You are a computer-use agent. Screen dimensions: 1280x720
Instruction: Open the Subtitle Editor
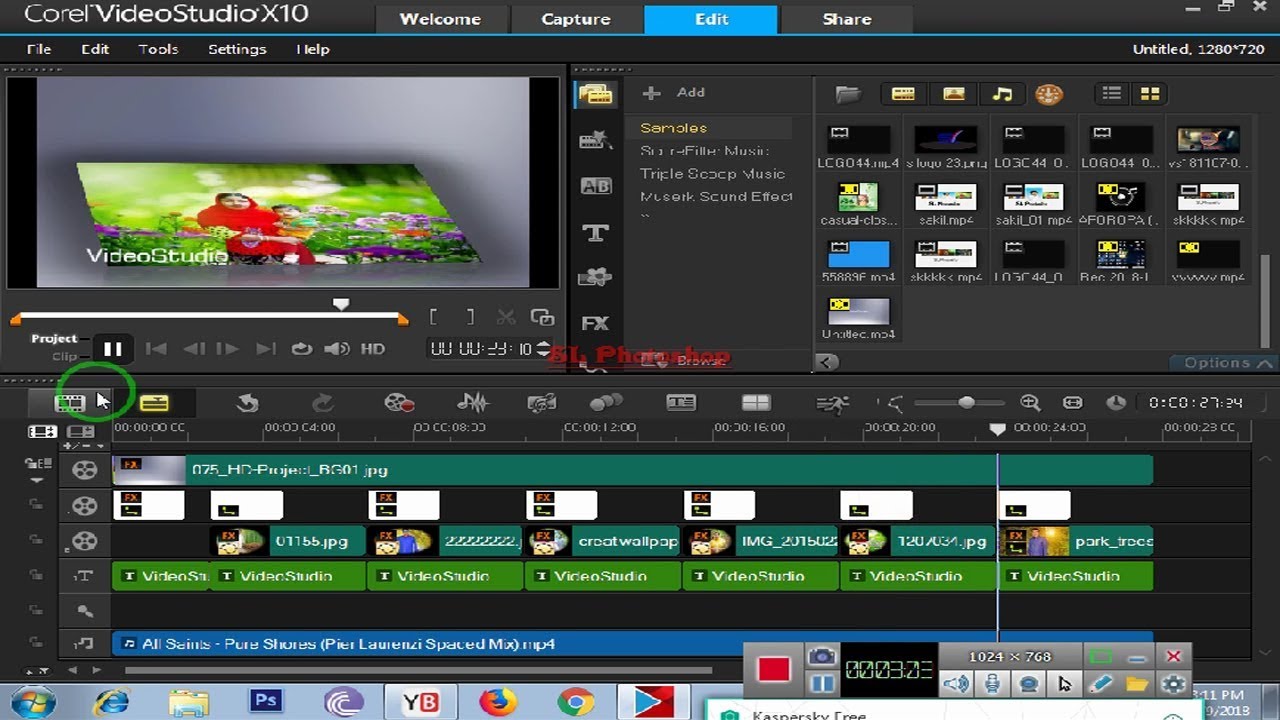[x=681, y=403]
